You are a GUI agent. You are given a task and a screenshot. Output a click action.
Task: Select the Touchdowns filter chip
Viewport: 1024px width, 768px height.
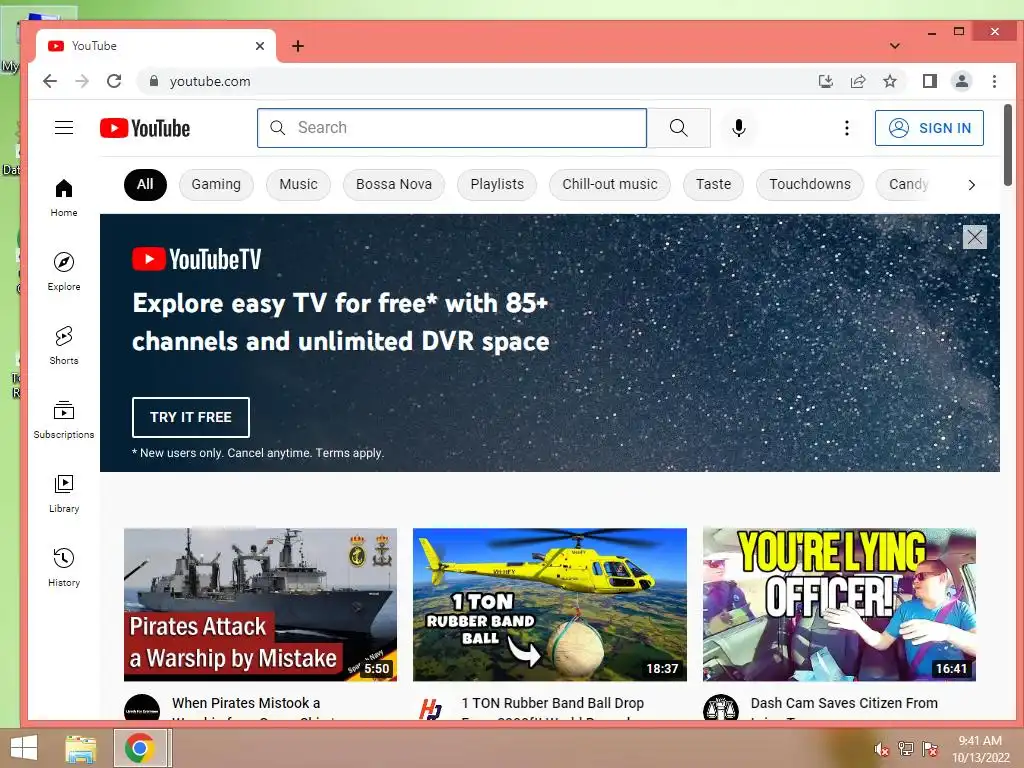coord(810,185)
